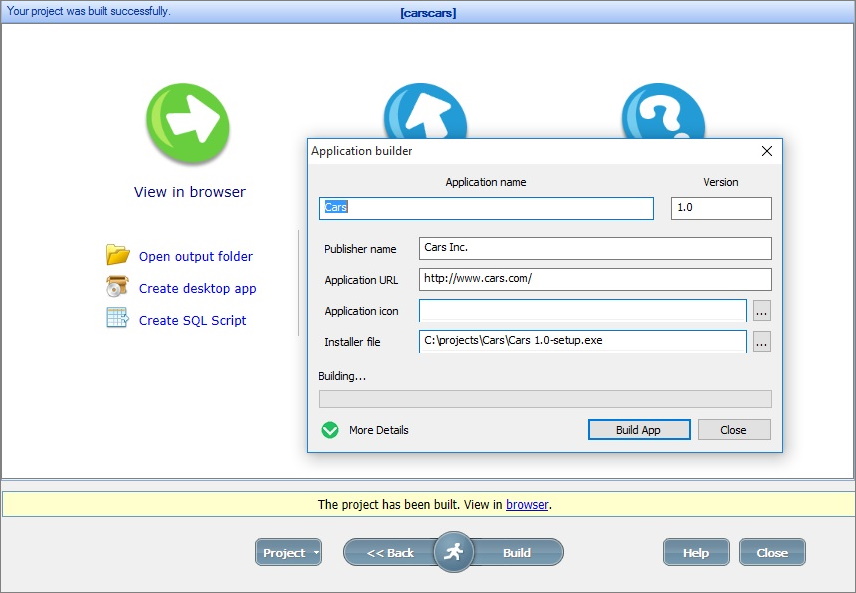
Task: Click the Create desktop app link
Action: [197, 289]
